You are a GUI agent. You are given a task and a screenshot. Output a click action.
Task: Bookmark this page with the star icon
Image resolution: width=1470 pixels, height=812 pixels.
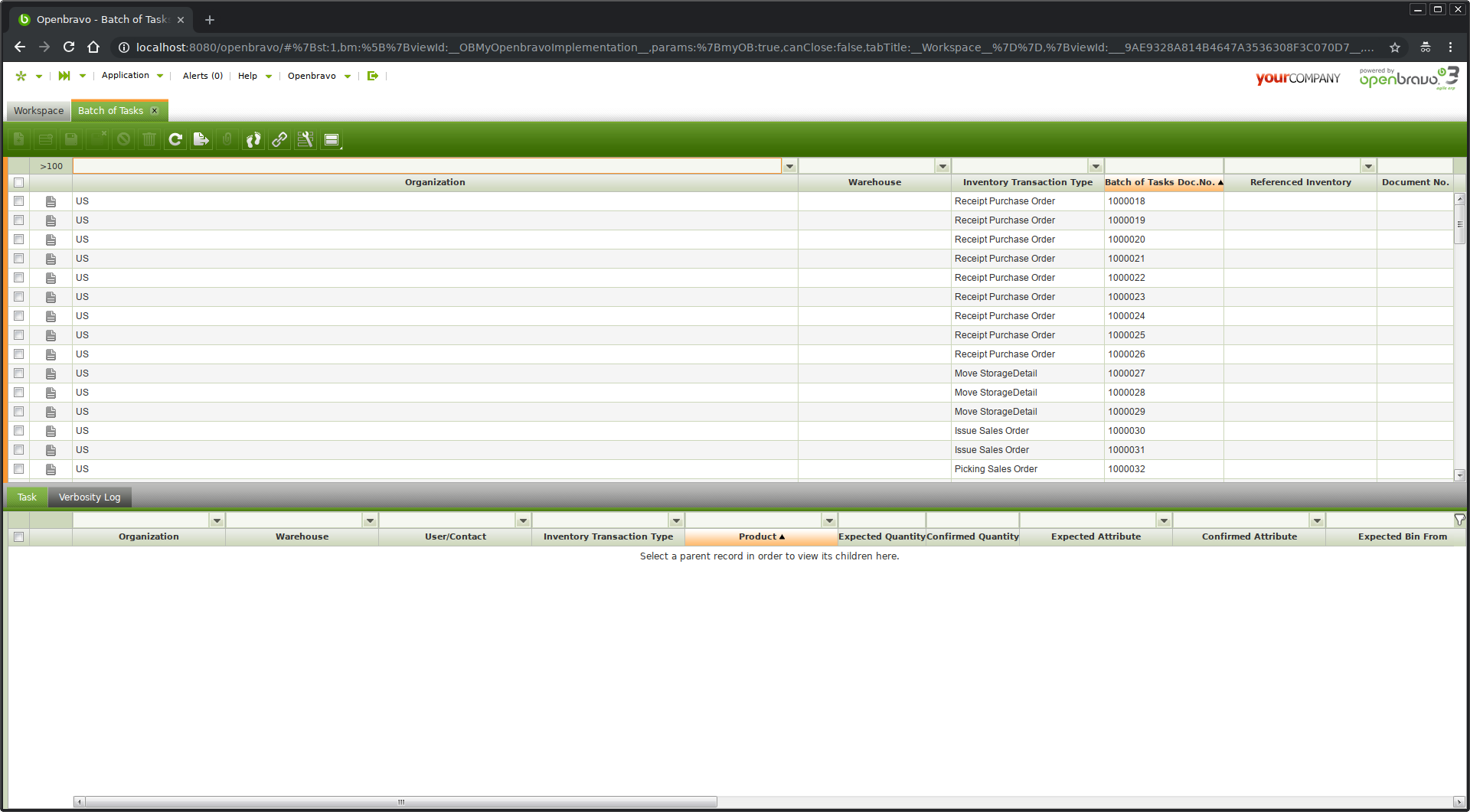(x=1395, y=47)
